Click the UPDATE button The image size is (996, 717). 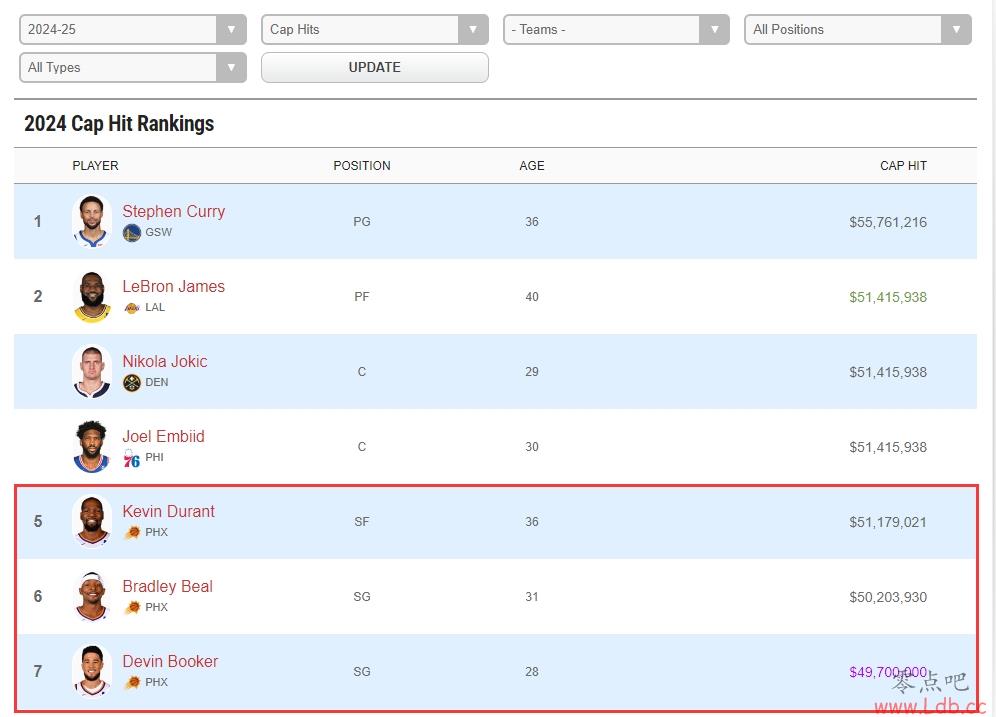[x=375, y=67]
